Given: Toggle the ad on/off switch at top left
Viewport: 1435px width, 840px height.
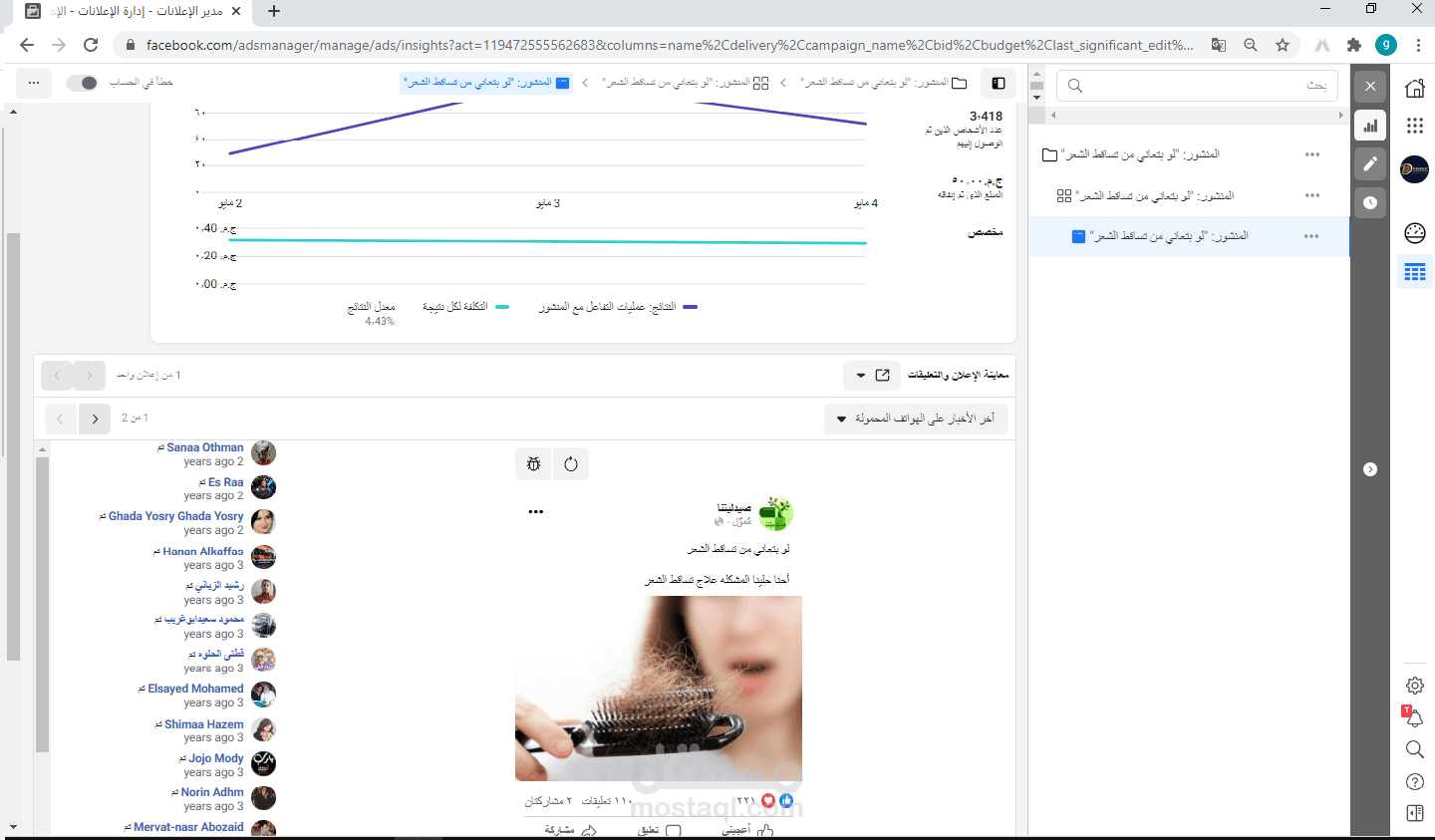Looking at the screenshot, I should coord(83,83).
